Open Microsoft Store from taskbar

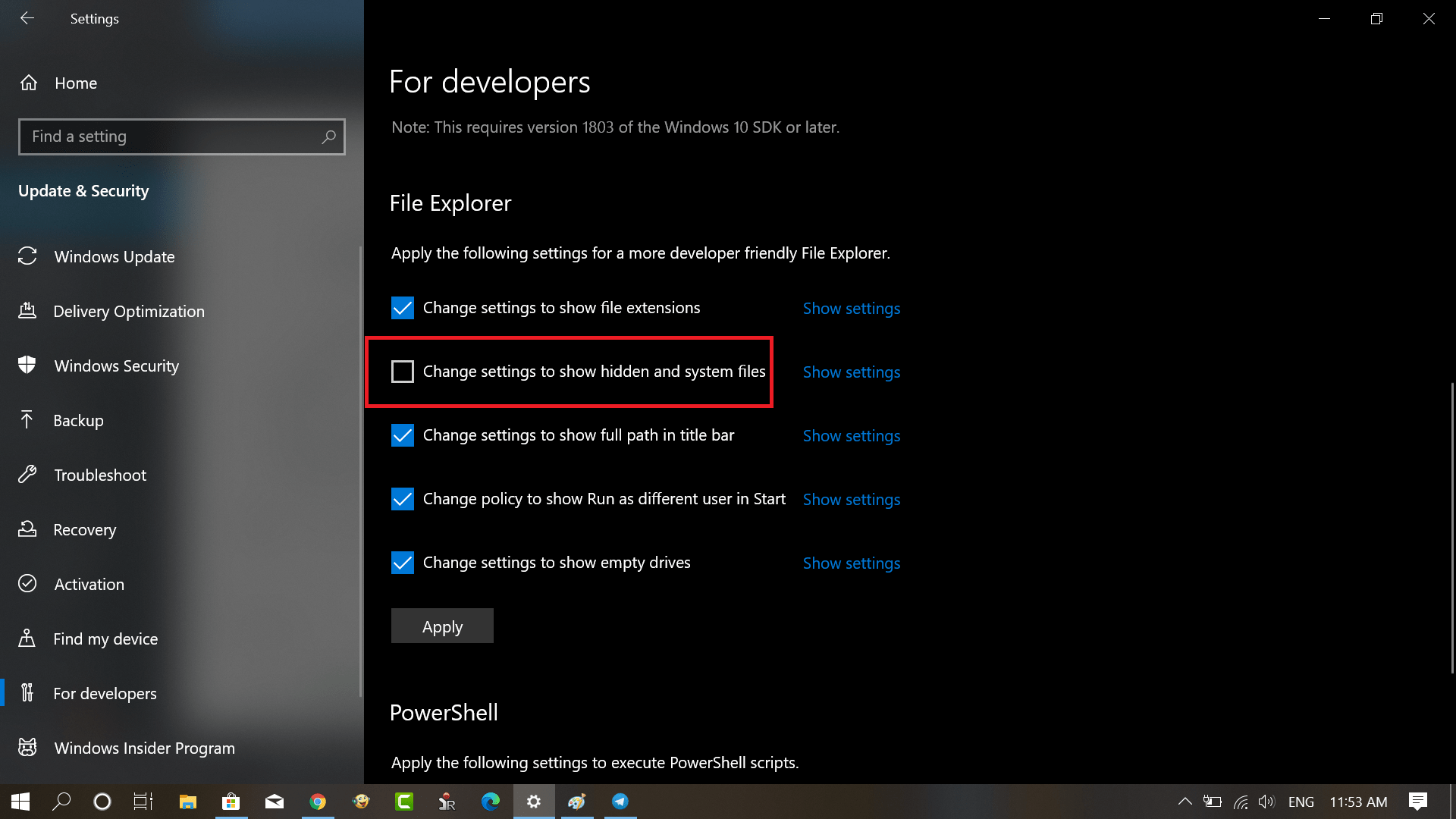[231, 802]
